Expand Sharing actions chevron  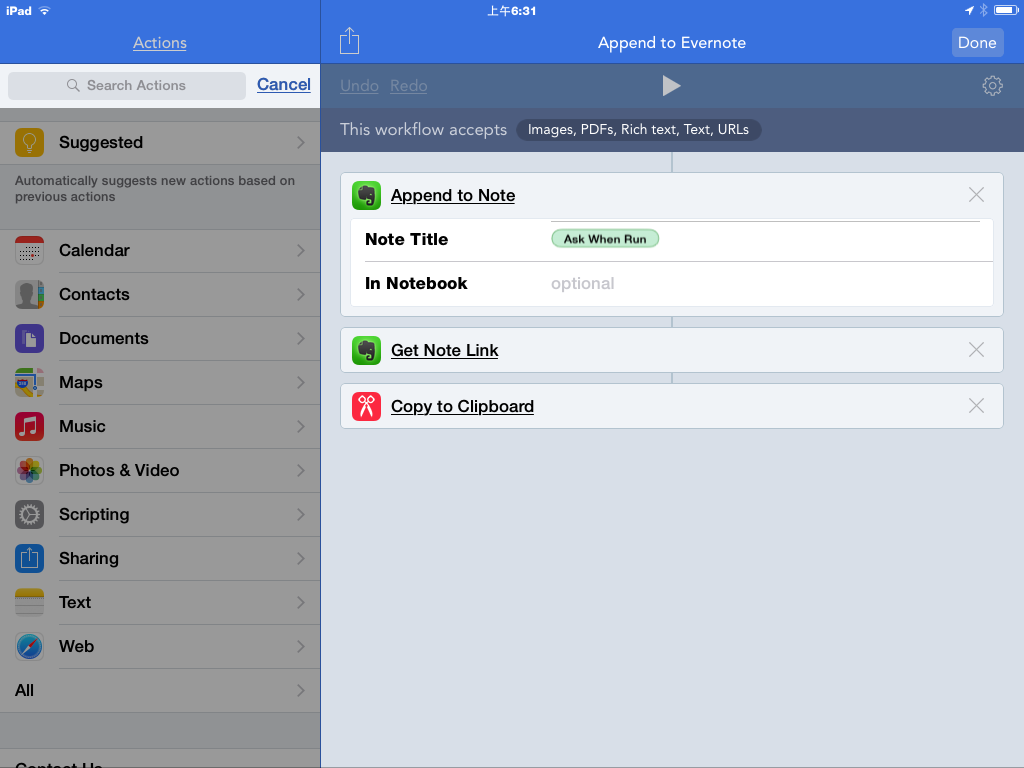(301, 558)
